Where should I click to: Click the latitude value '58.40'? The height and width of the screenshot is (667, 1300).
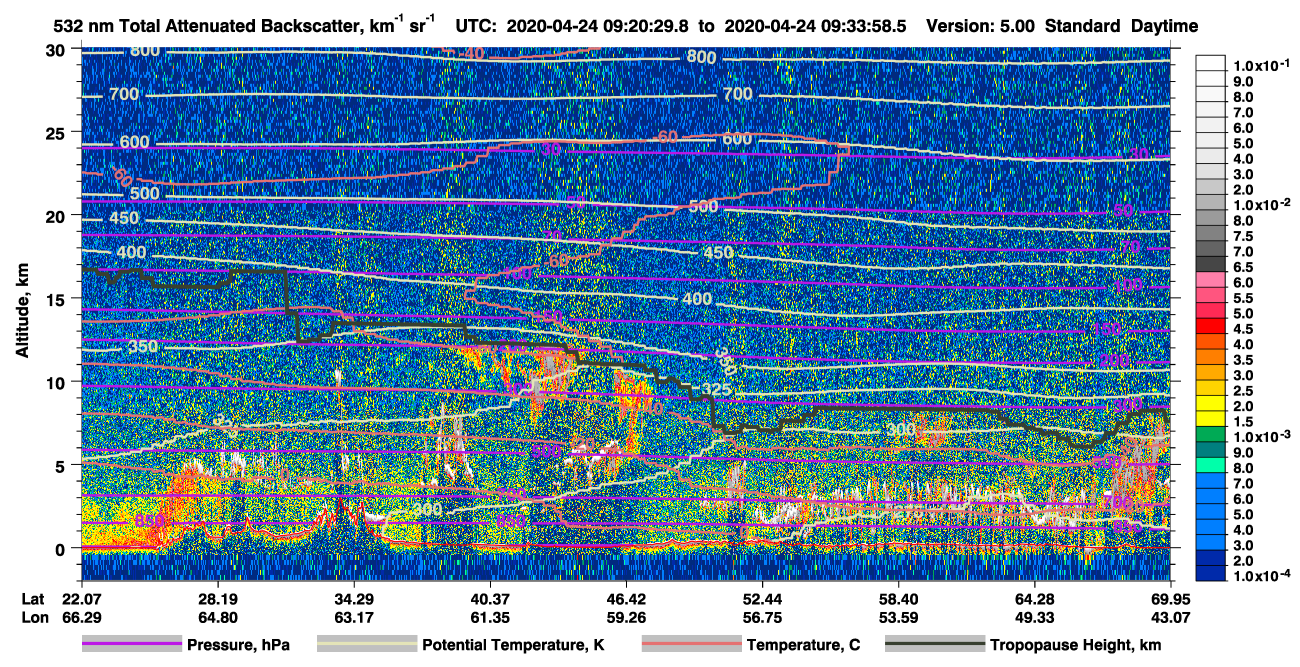(898, 599)
